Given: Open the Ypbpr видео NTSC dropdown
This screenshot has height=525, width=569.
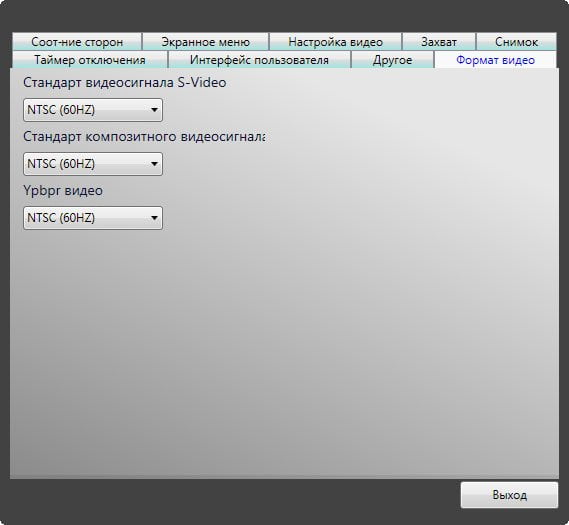Looking at the screenshot, I should click(93, 218).
